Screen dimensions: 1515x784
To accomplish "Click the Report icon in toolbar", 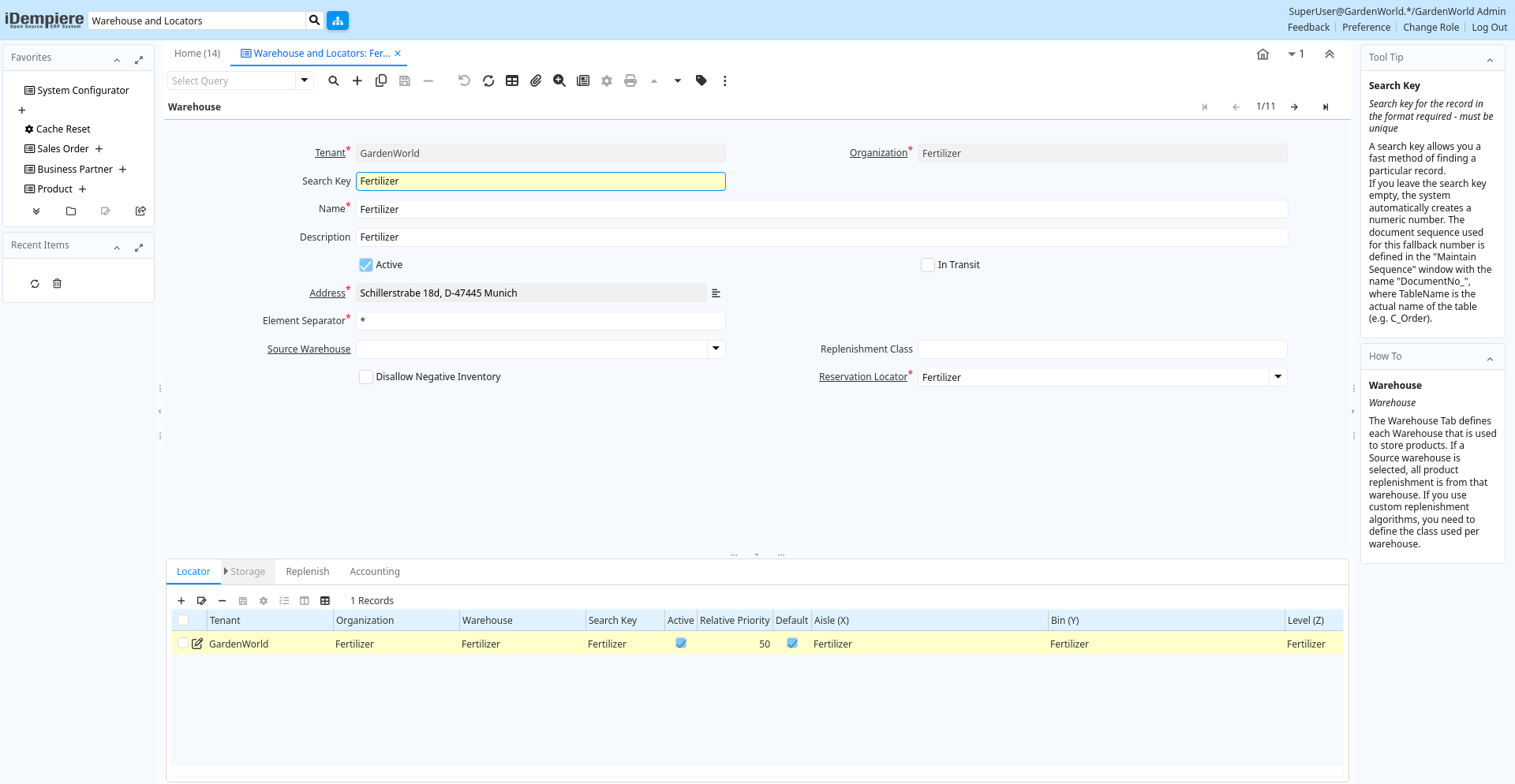I will (583, 80).
